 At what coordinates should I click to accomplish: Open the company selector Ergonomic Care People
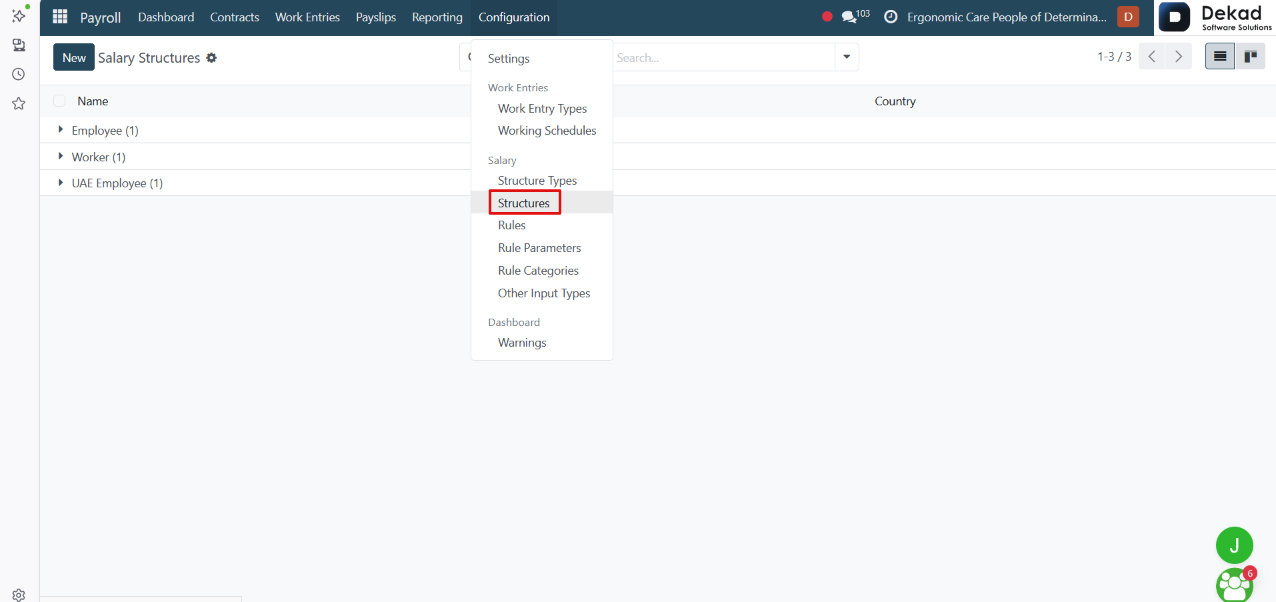pos(1006,17)
